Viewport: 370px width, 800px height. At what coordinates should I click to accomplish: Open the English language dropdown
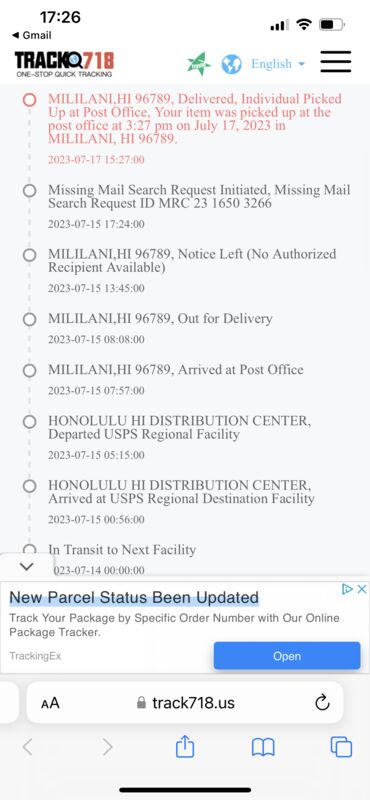[278, 64]
